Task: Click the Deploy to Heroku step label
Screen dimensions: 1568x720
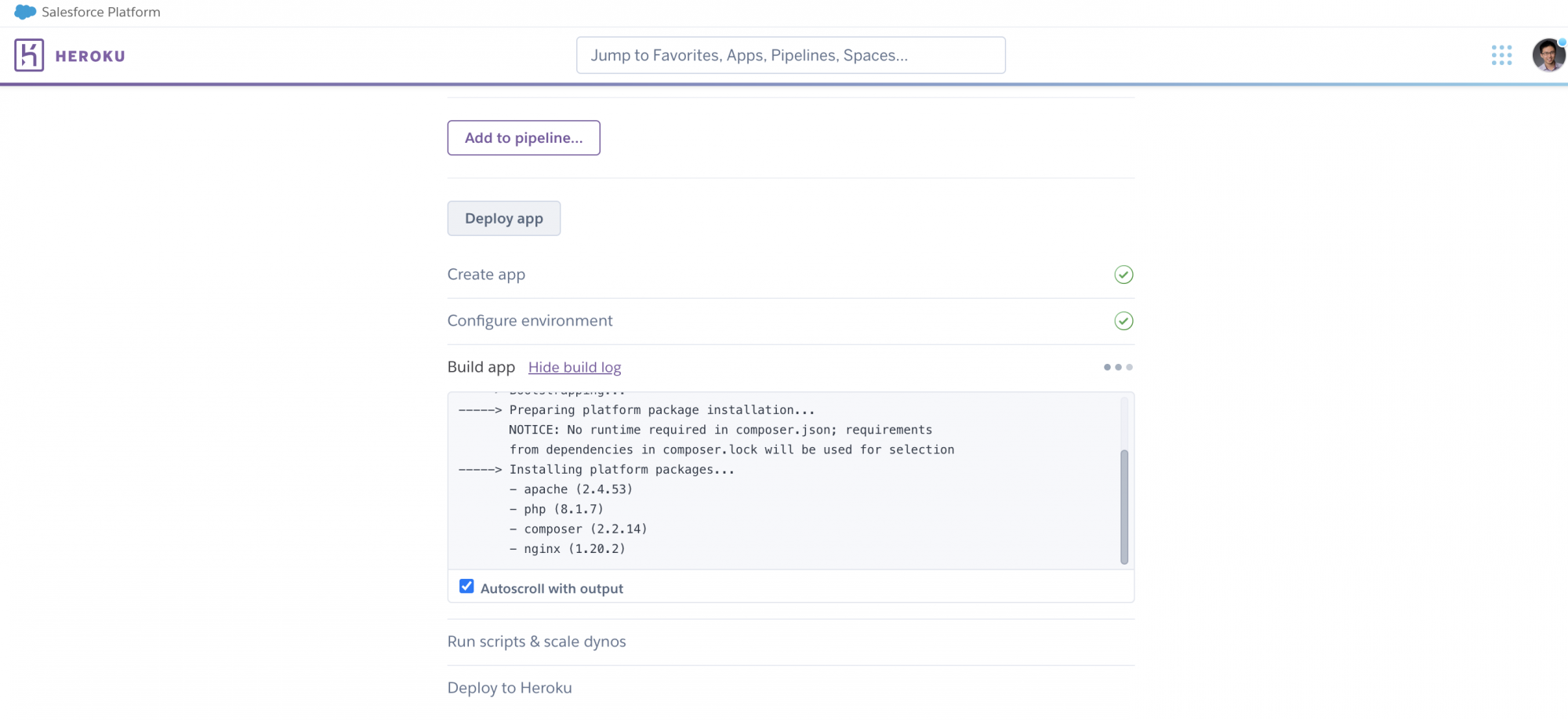Action: (510, 688)
